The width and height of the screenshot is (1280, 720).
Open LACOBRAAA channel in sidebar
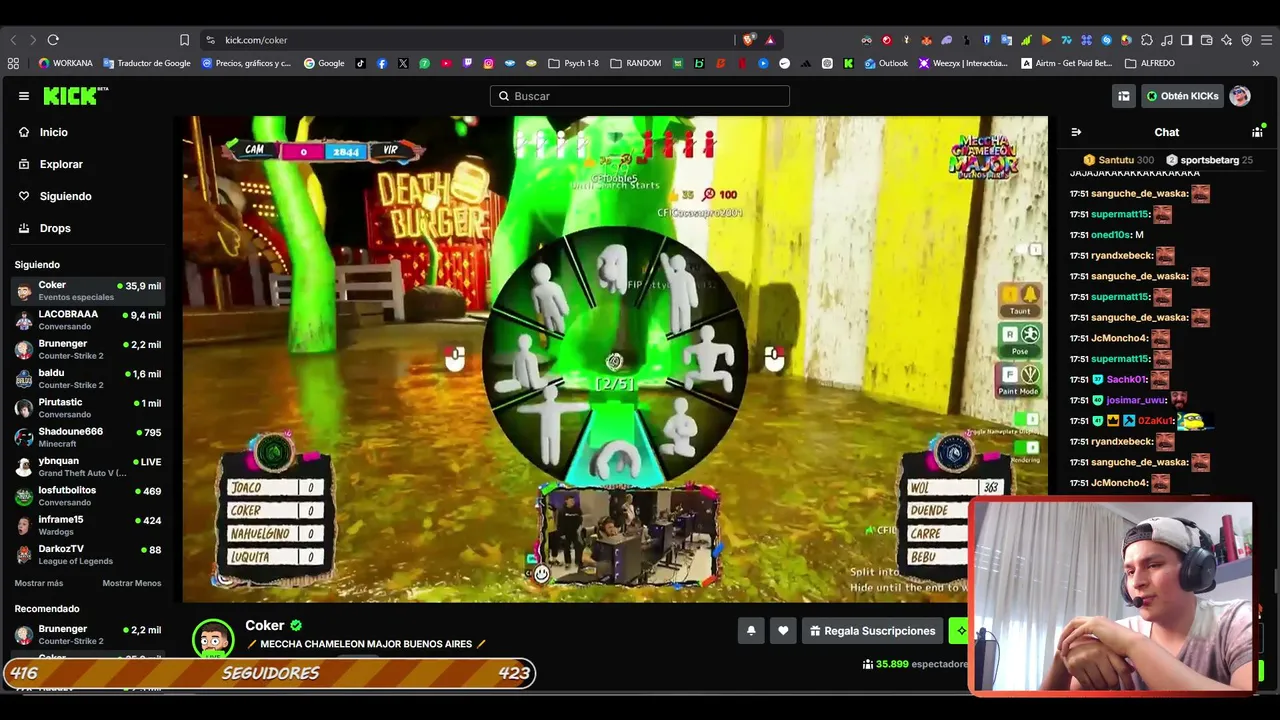pos(88,320)
